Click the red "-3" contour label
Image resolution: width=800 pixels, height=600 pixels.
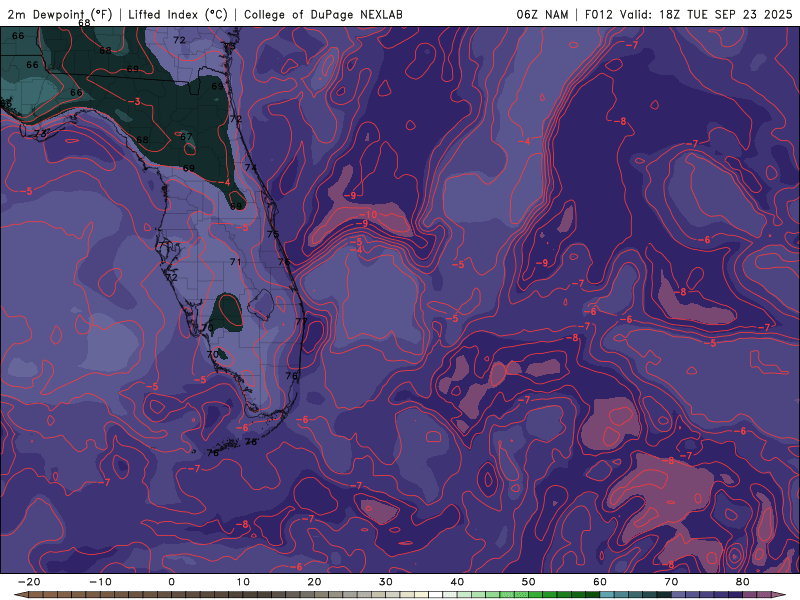click(x=135, y=102)
